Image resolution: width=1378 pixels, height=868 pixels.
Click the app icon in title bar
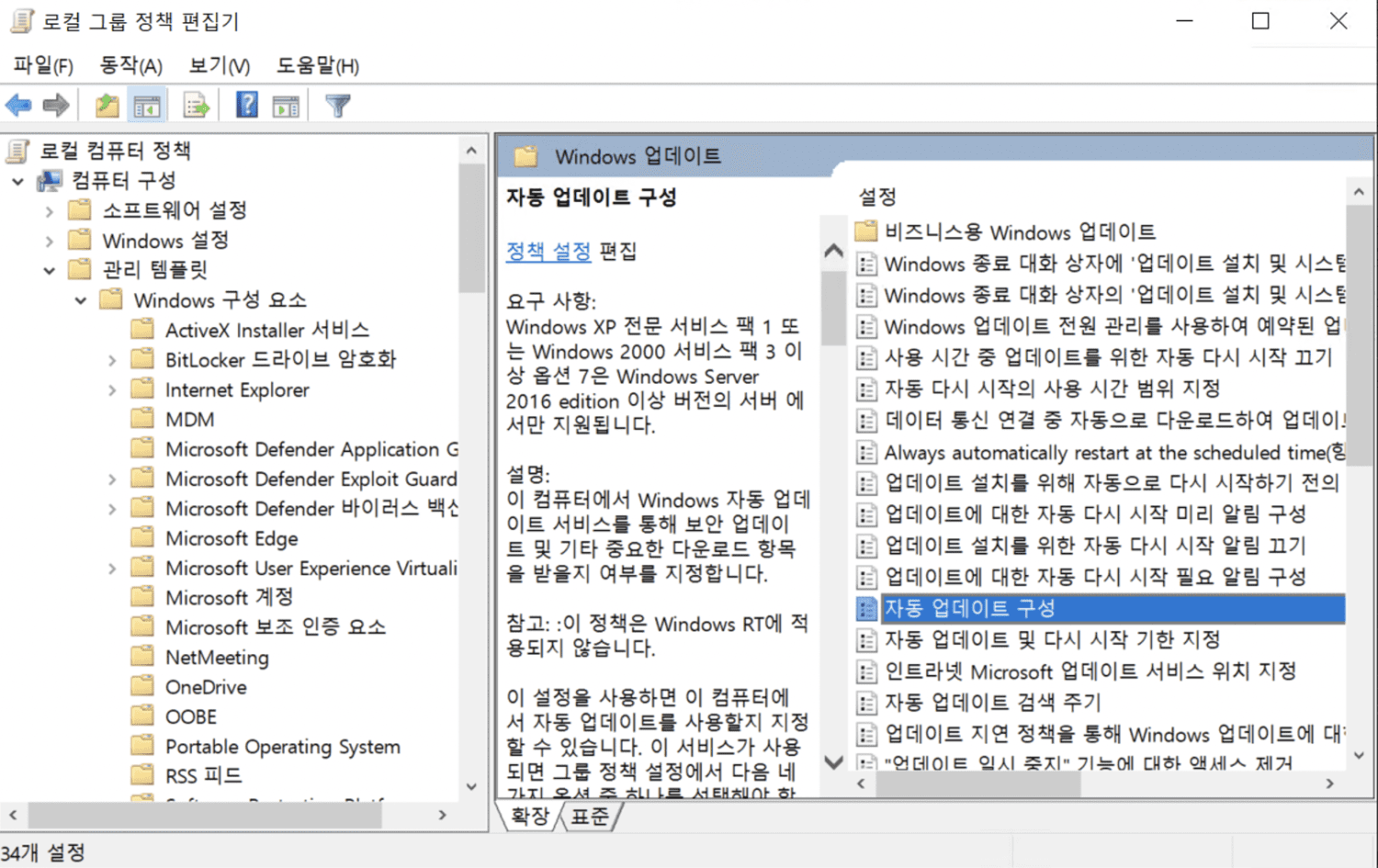(x=22, y=20)
